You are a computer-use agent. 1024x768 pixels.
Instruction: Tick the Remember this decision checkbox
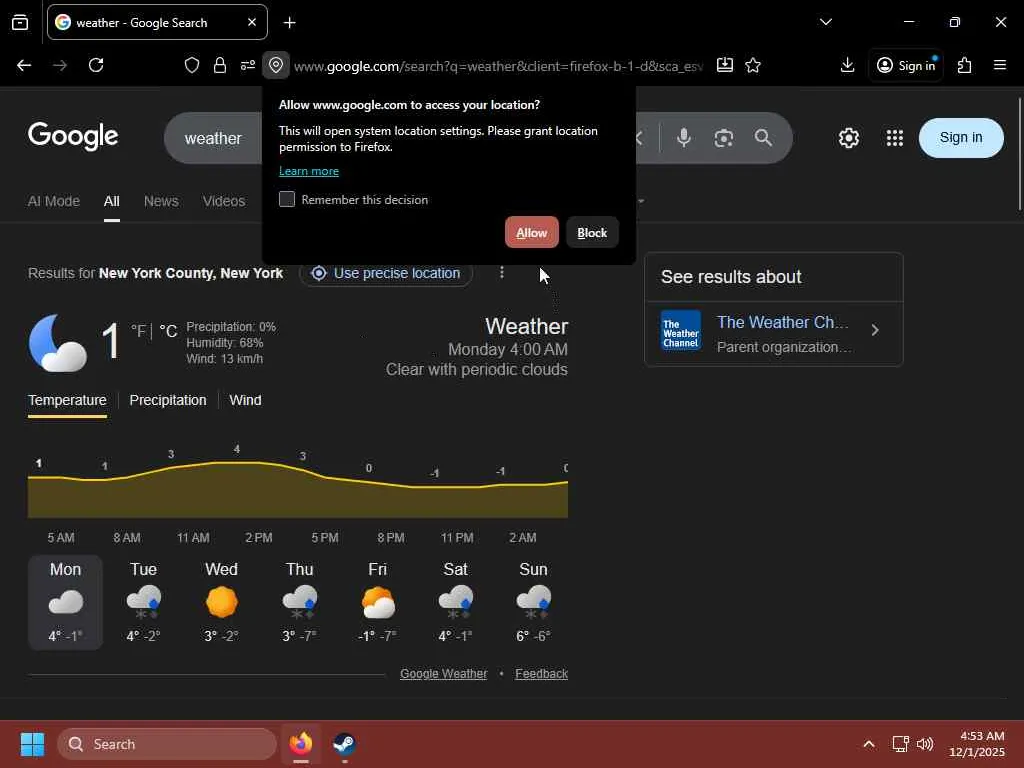pyautogui.click(x=287, y=199)
